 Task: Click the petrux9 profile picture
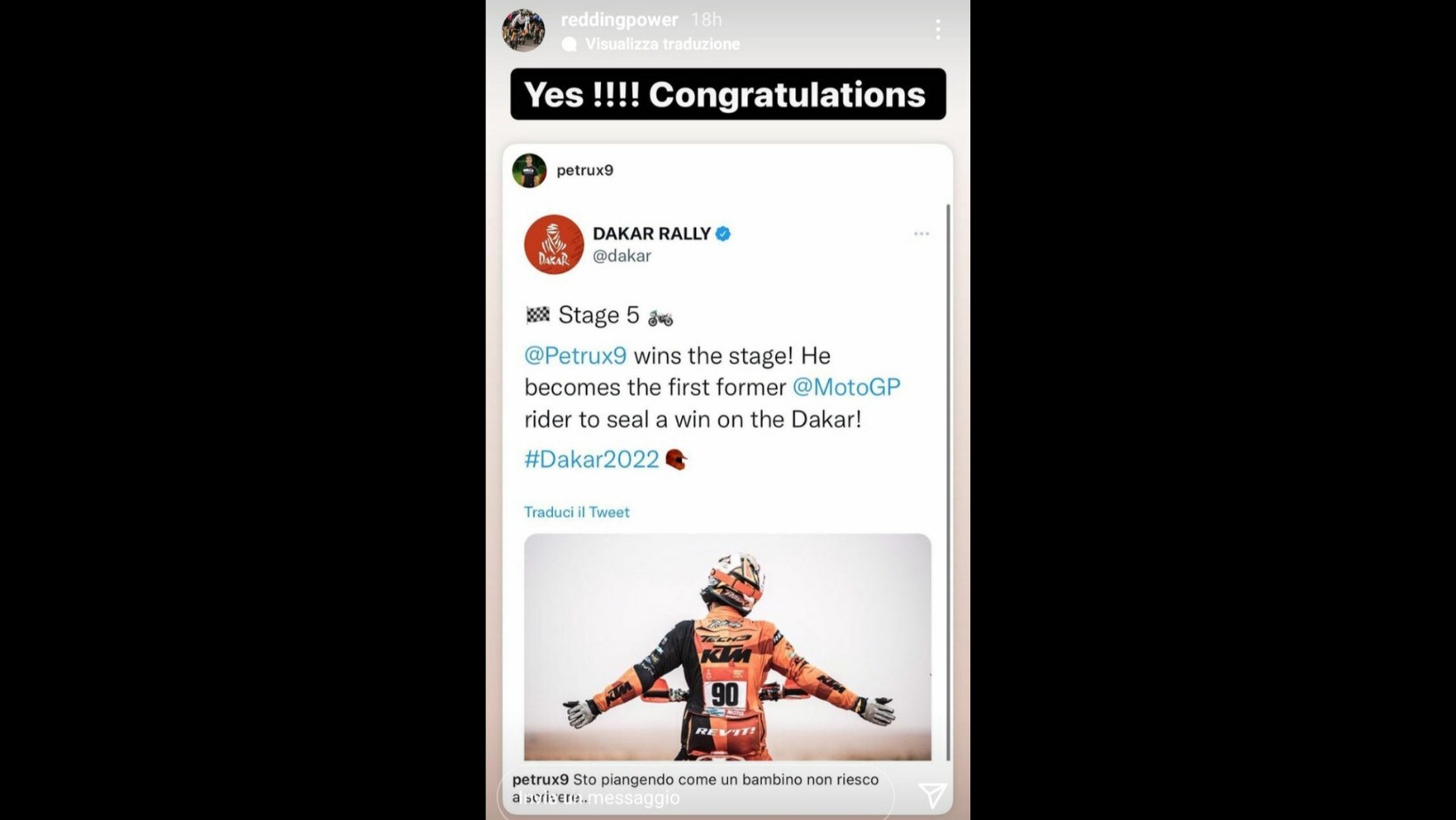(x=529, y=170)
